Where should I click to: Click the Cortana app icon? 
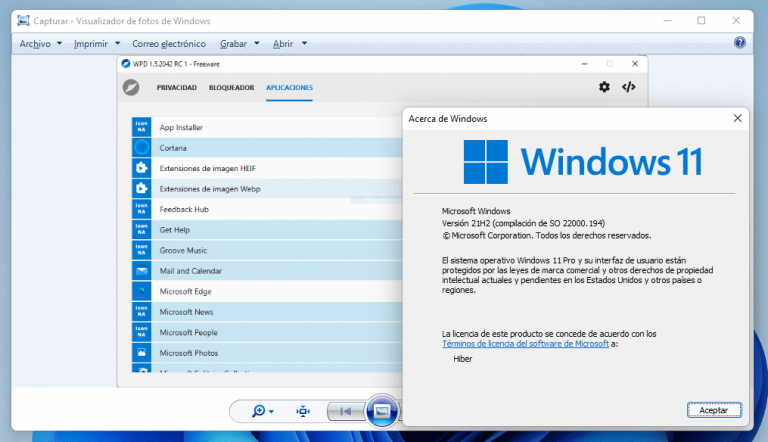pyautogui.click(x=141, y=148)
